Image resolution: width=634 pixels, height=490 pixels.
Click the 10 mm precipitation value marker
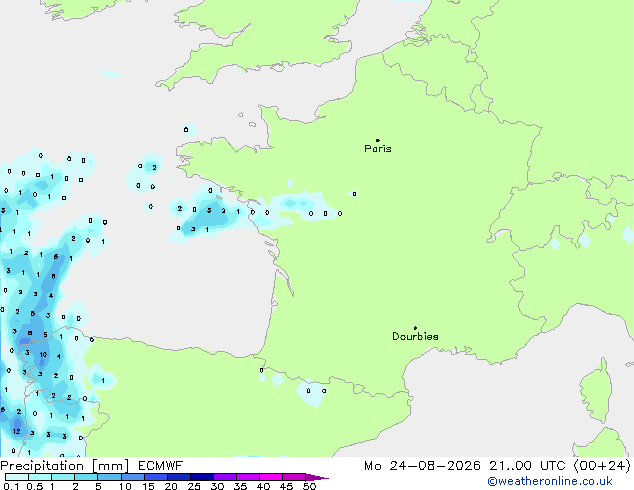pos(43,355)
